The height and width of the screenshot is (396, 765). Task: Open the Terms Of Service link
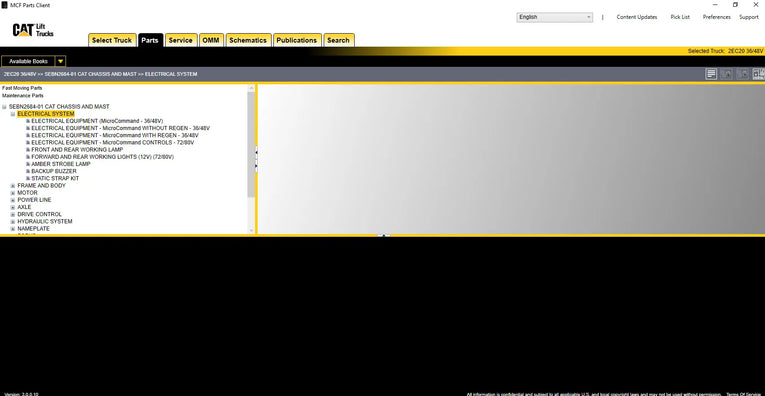point(744,395)
